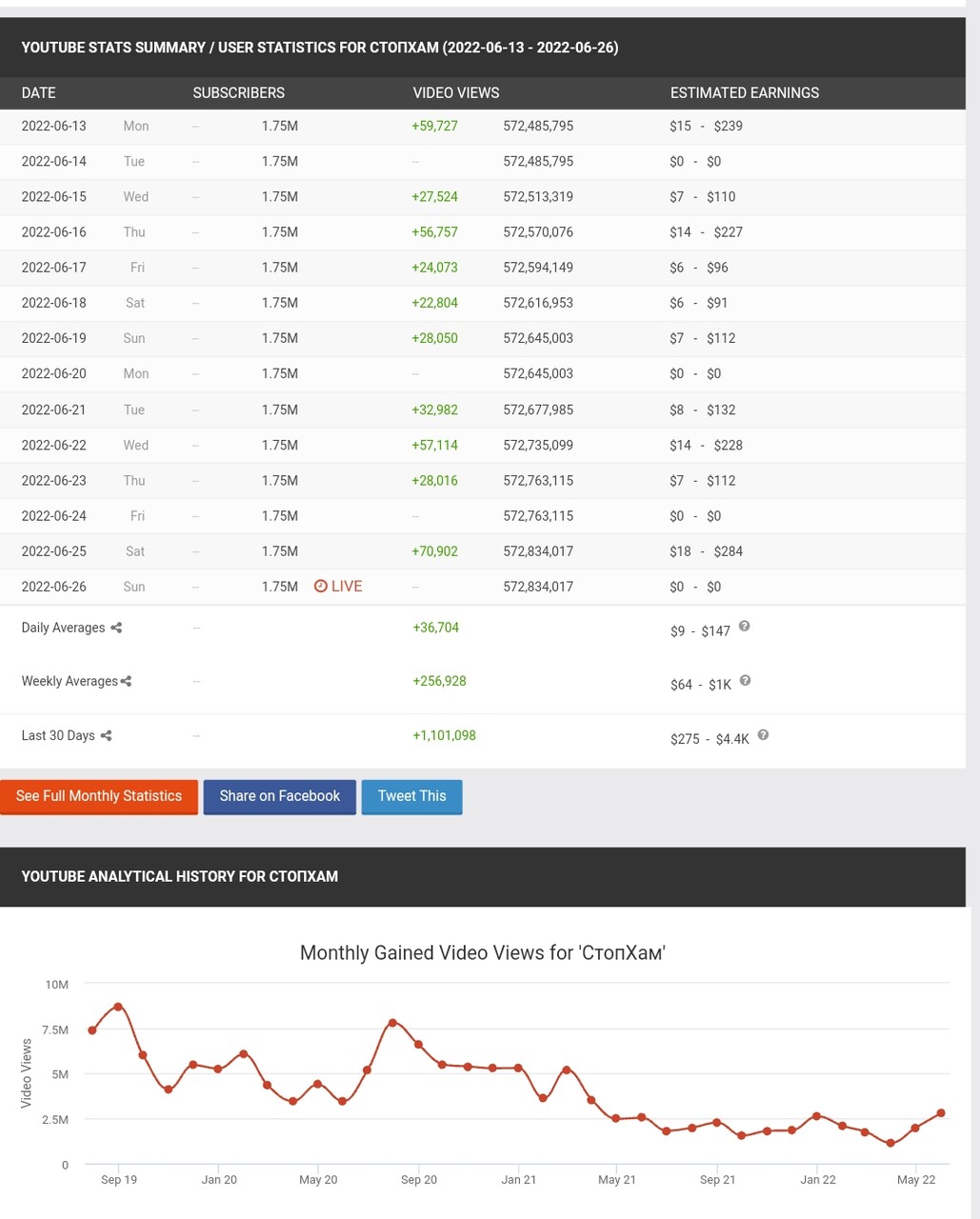Click earnings value $15 - $239

[x=706, y=126]
